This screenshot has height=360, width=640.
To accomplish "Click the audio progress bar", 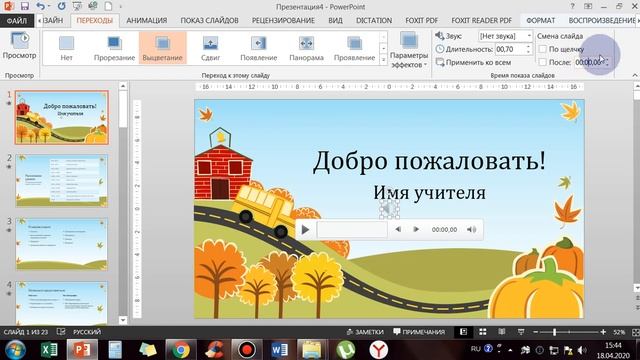I will coord(352,229).
